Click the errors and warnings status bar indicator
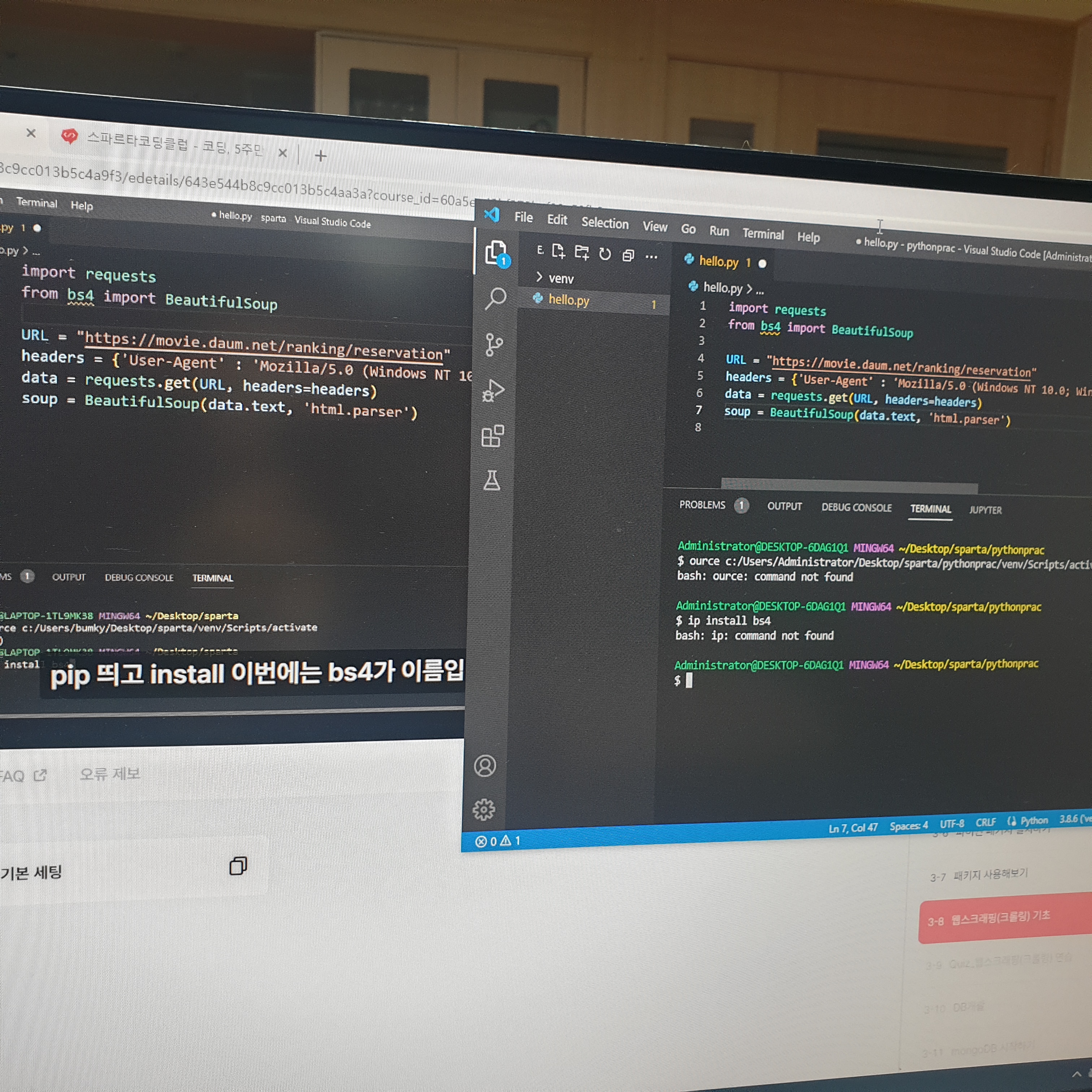1092x1092 pixels. tap(497, 841)
